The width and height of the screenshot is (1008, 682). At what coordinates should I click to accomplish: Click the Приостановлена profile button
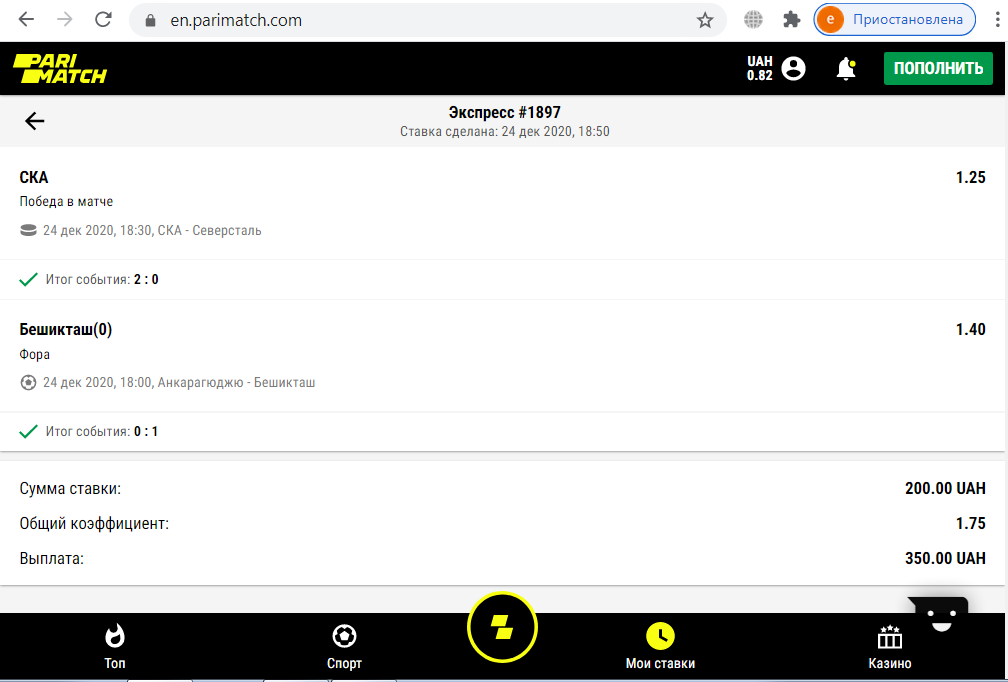coord(894,20)
